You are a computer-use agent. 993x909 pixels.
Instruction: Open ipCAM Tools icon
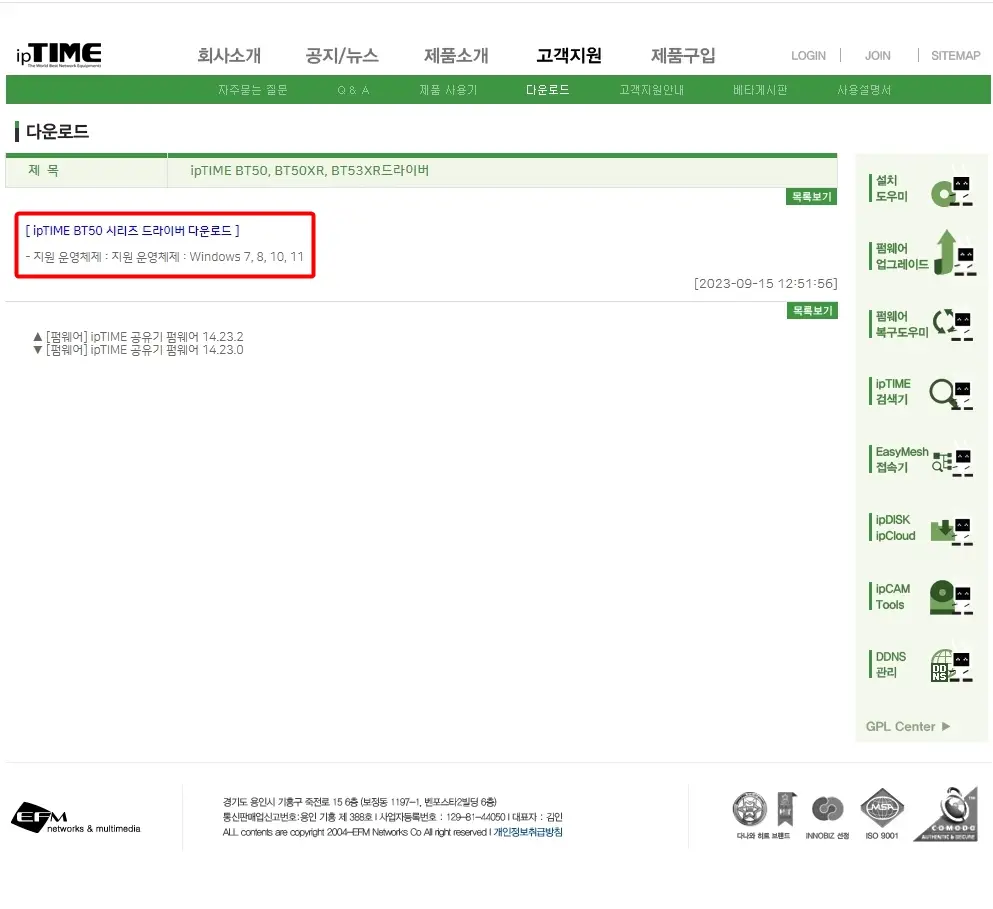tap(951, 597)
